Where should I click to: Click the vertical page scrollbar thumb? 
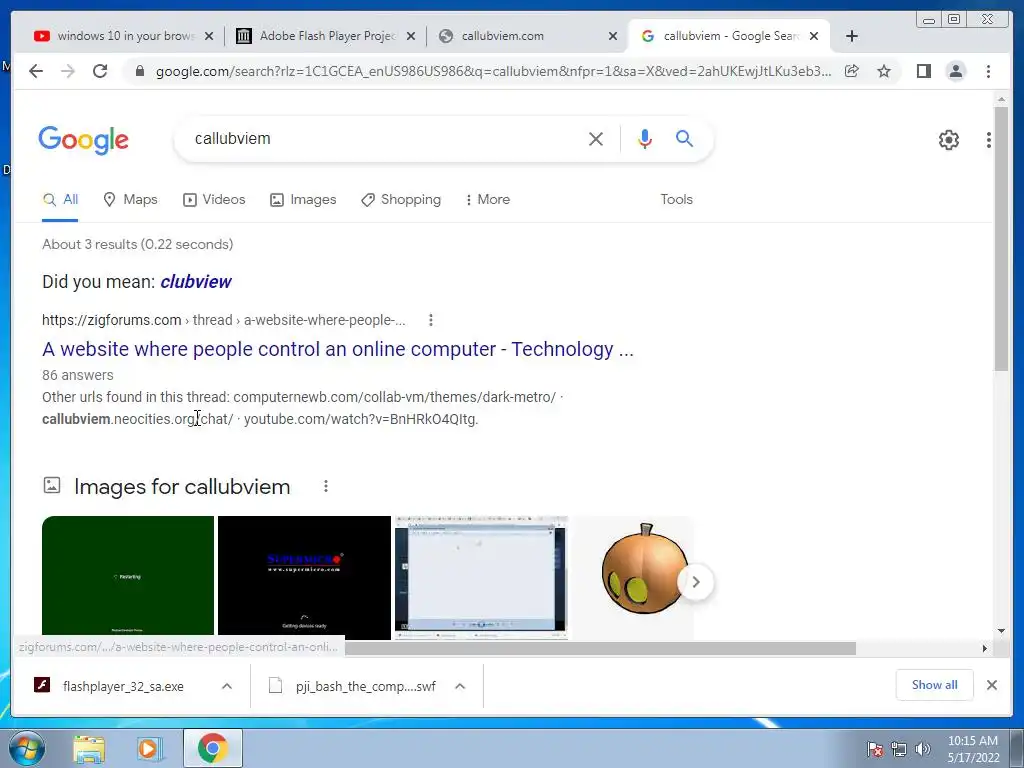1001,238
